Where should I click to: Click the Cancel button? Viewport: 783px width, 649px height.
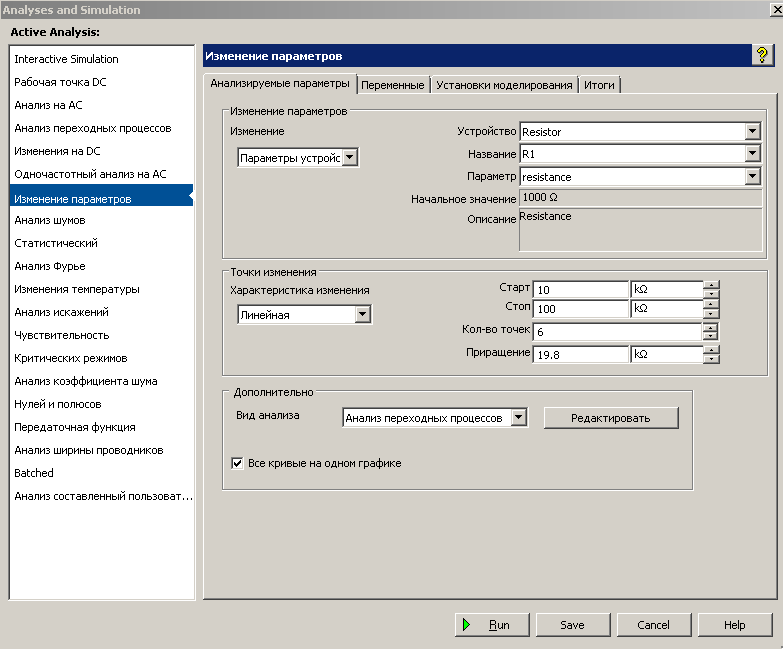coord(653,625)
